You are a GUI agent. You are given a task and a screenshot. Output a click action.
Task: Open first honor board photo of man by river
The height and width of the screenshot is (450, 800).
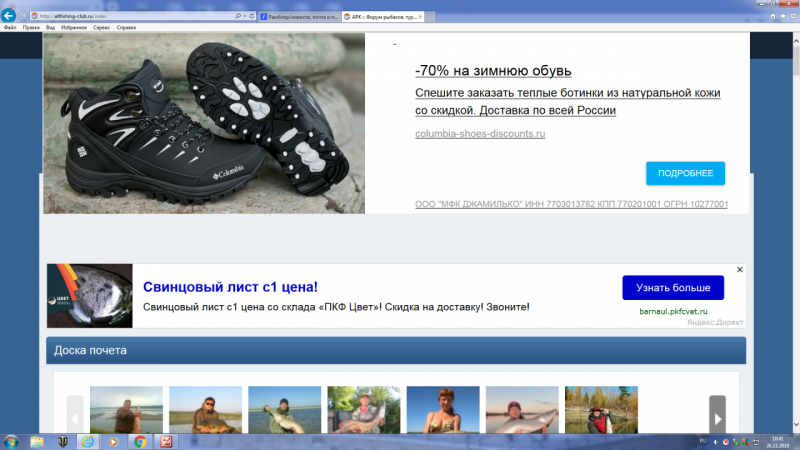coord(127,410)
